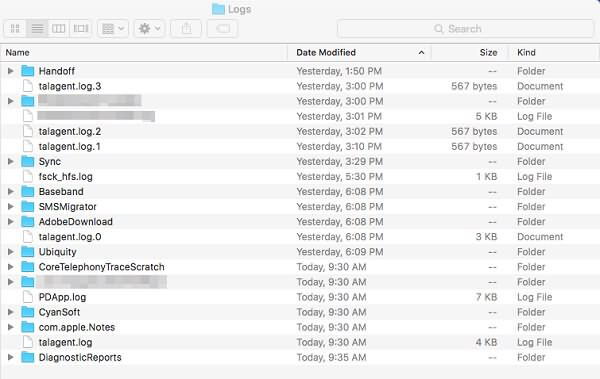Image resolution: width=600 pixels, height=379 pixels.
Task: Click the folder name com.apple.Notes
Action: [77, 327]
